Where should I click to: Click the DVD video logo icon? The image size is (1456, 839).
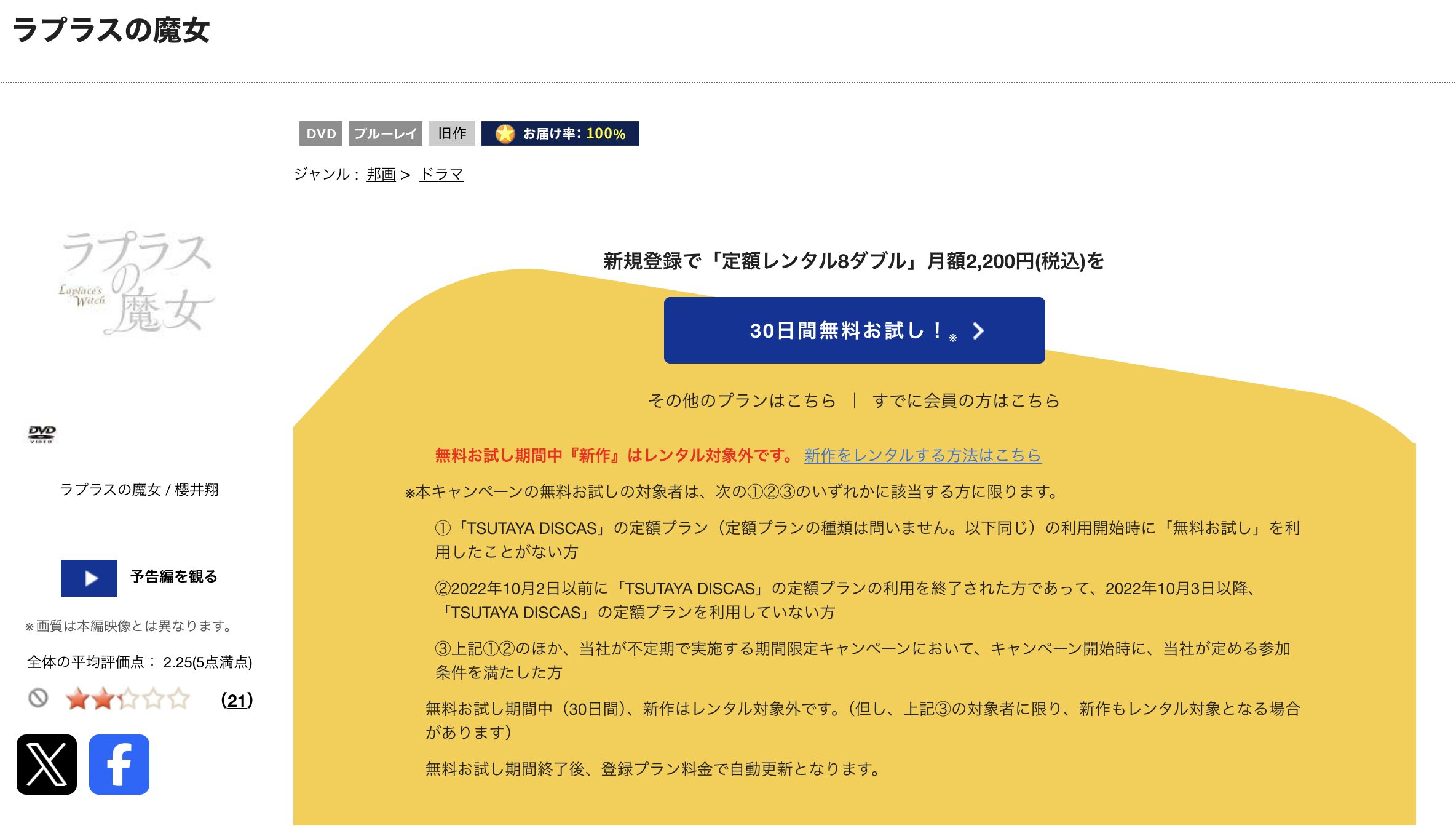[x=42, y=434]
